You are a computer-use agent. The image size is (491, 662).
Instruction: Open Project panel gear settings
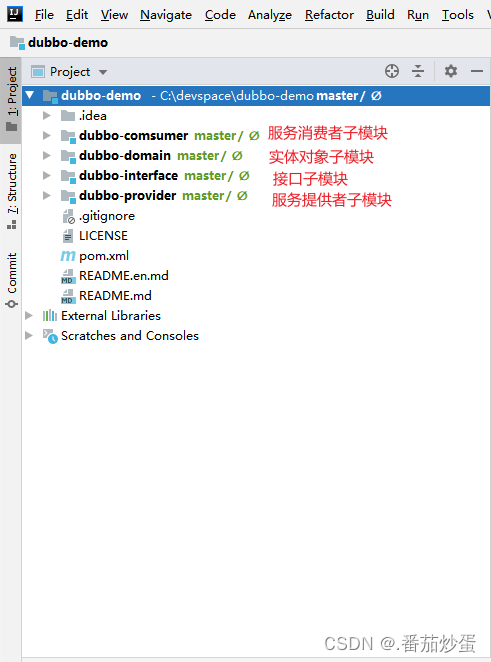(451, 71)
